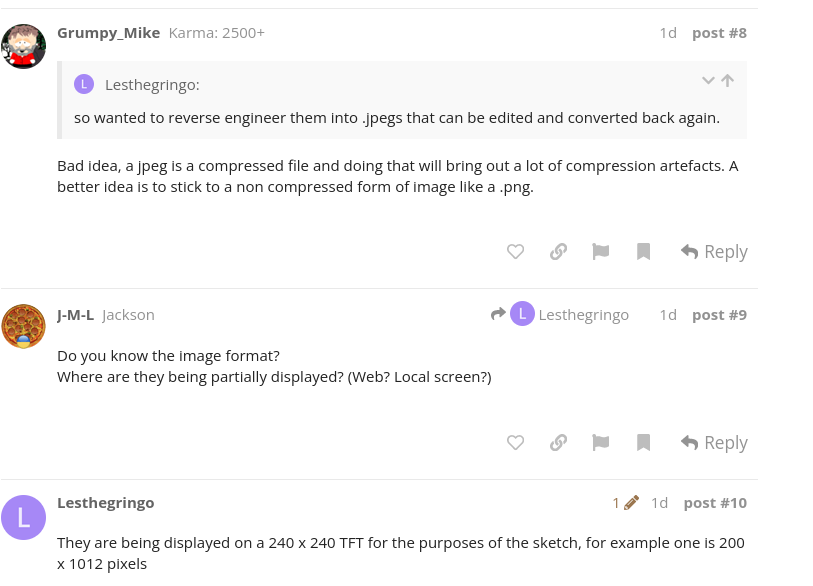Flag Grumpy_Mike's post #8
This screenshot has height=586, width=813.
click(601, 252)
